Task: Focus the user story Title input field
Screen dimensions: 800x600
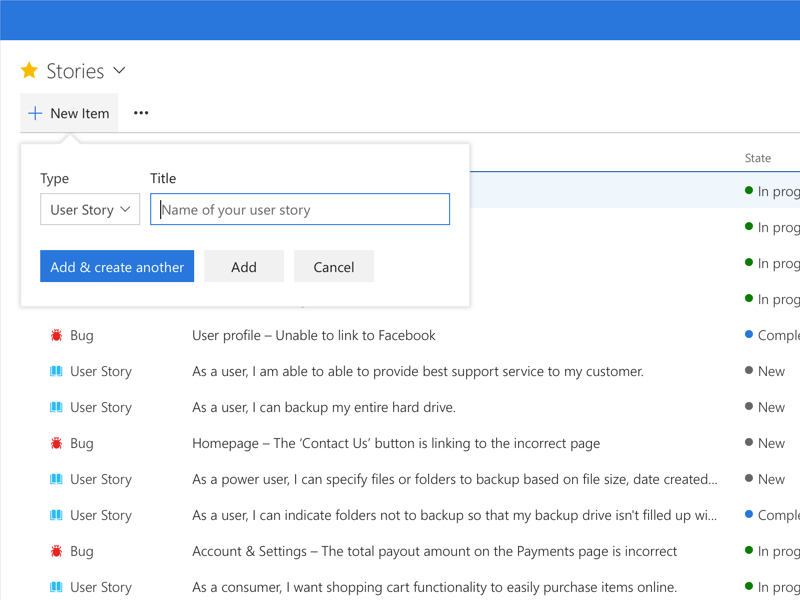Action: coord(300,210)
